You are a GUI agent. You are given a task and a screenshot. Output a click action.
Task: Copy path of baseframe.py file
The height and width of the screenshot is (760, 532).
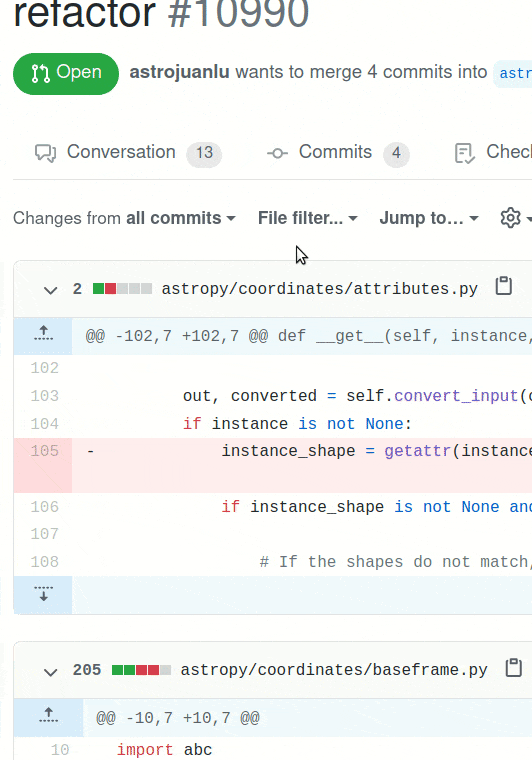(513, 667)
